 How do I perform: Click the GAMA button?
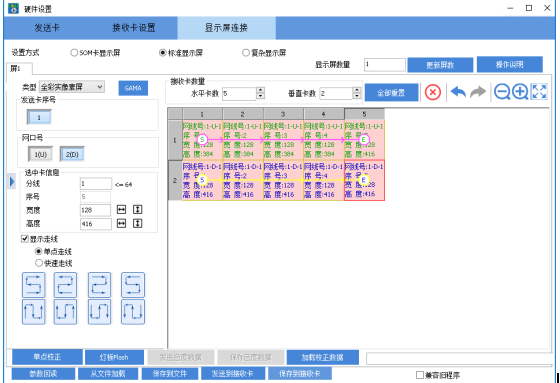point(133,88)
